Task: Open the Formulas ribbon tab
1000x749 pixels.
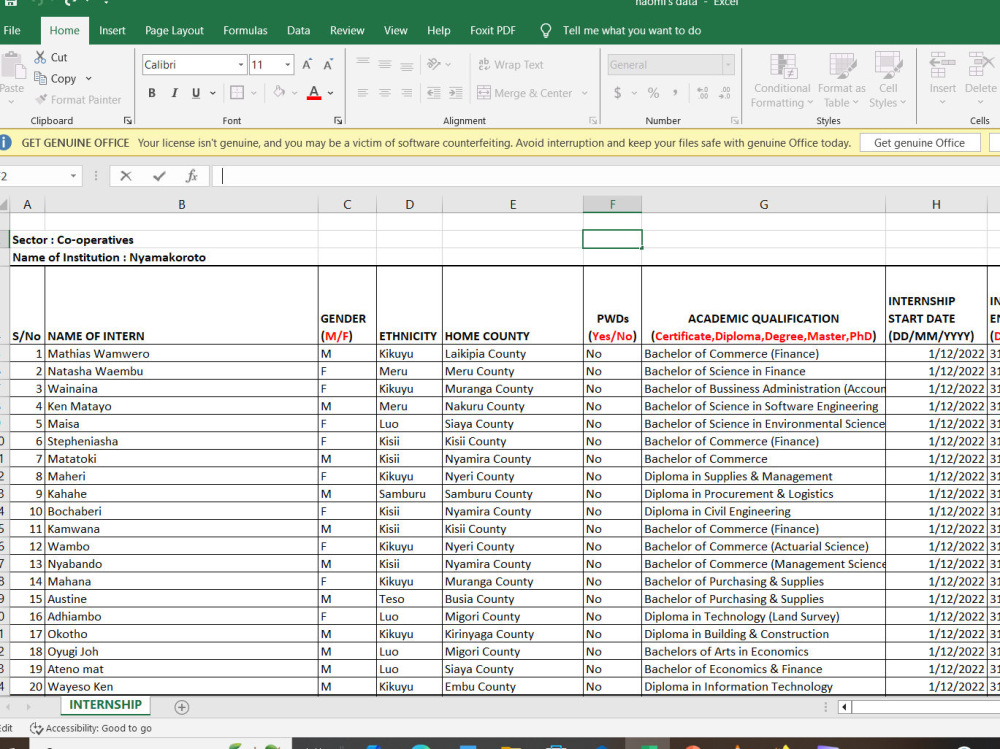Action: [x=246, y=31]
